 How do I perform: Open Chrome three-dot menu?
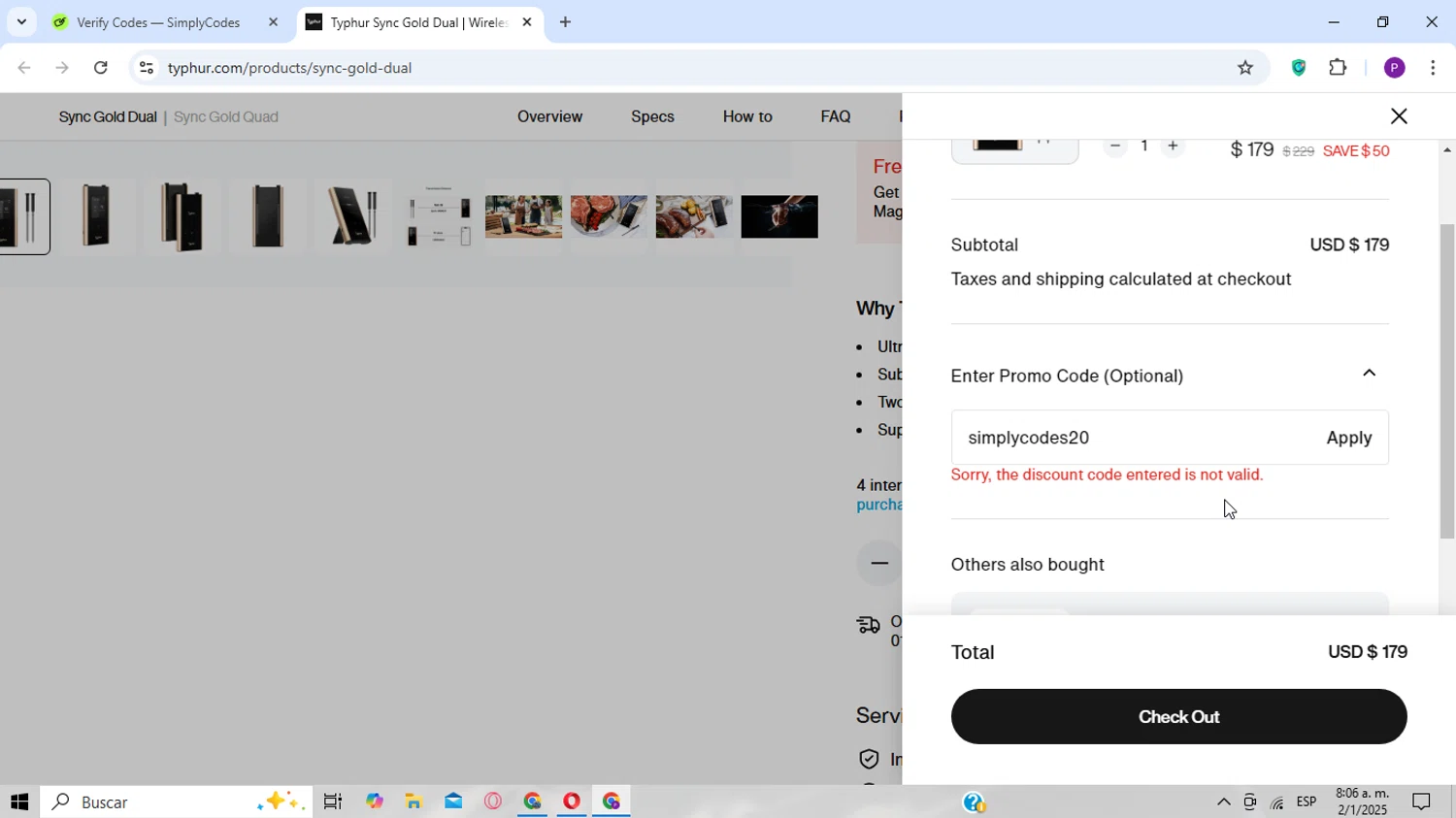pyautogui.click(x=1433, y=68)
